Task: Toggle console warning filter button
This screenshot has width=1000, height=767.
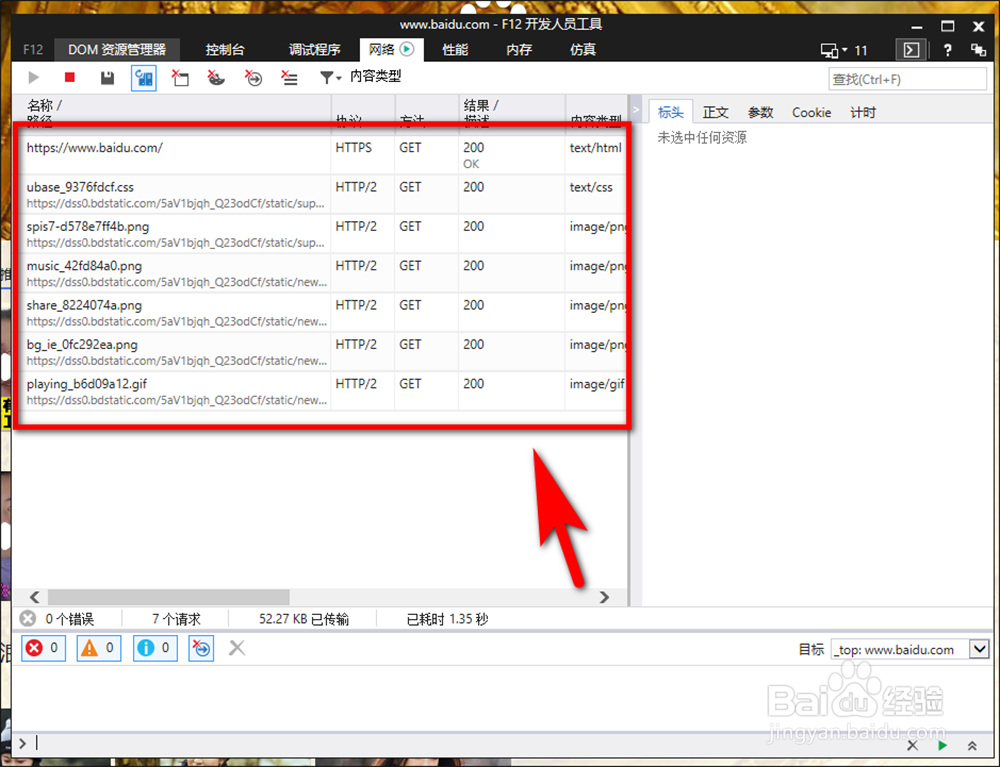Action: (99, 648)
